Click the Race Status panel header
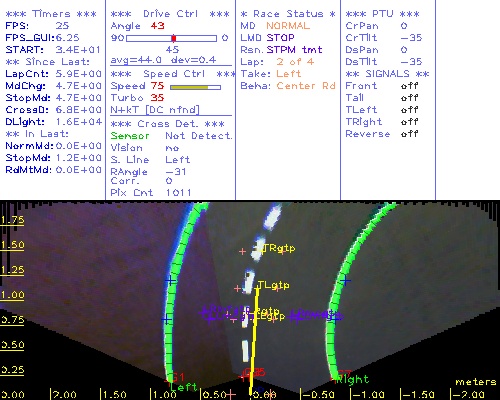 pos(288,14)
